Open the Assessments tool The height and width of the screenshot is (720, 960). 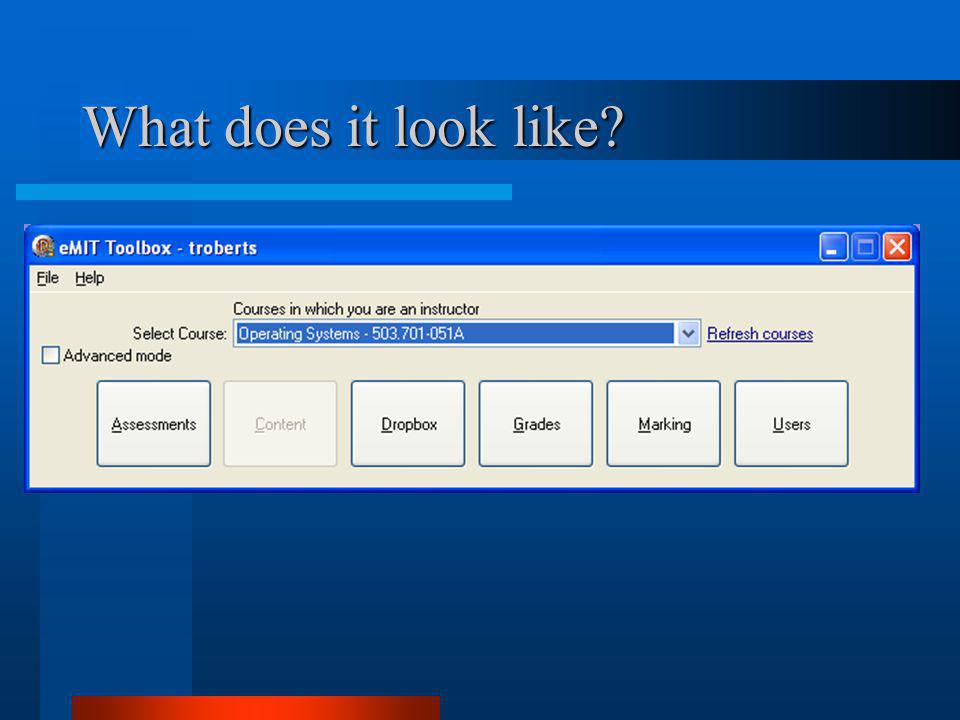(154, 424)
